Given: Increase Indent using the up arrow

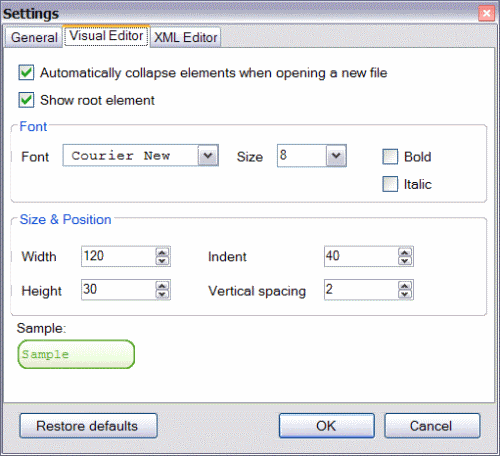Looking at the screenshot, I should (405, 253).
